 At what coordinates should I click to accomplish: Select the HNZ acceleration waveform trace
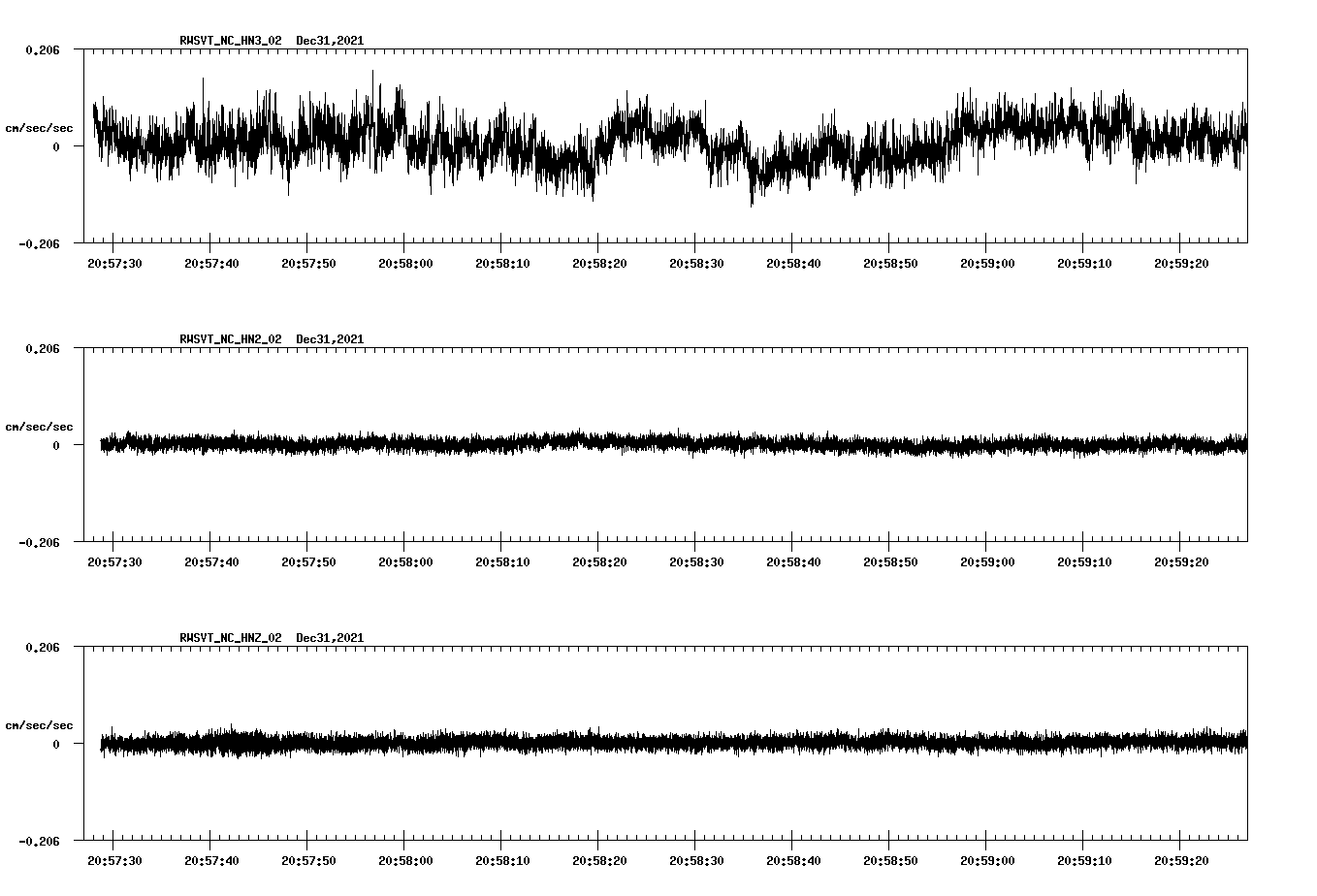[674, 742]
